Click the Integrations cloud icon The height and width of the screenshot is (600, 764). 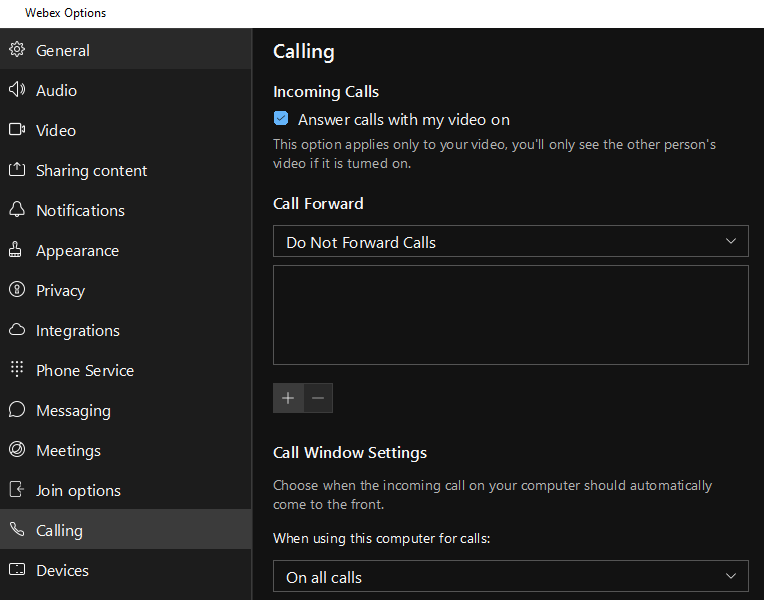point(17,329)
